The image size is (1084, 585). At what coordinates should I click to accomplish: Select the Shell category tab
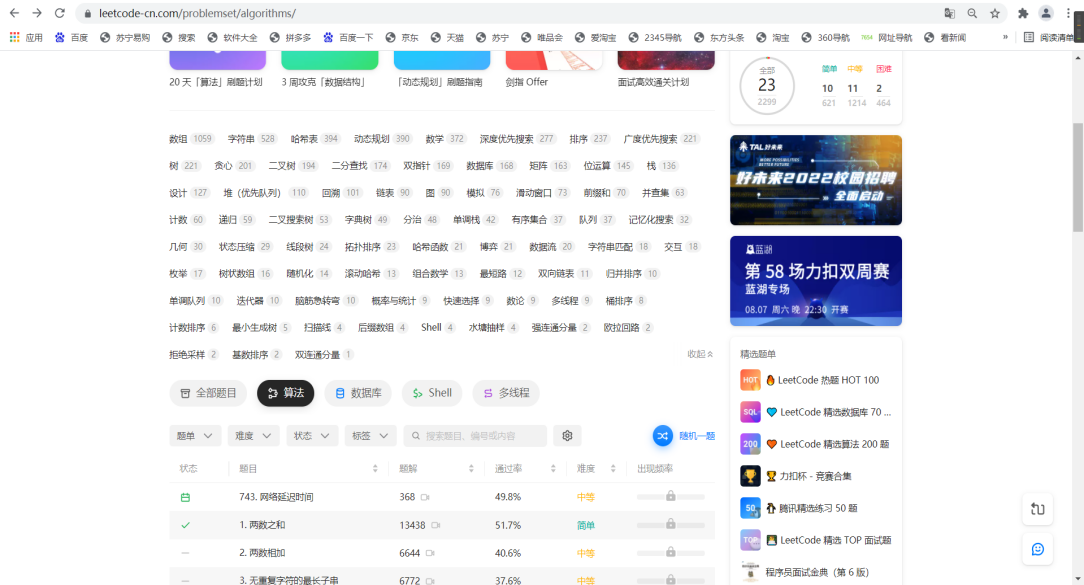432,393
